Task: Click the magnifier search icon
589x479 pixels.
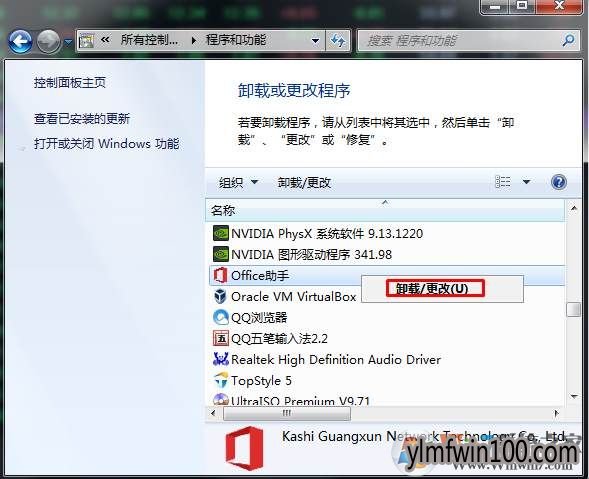Action: [568, 40]
